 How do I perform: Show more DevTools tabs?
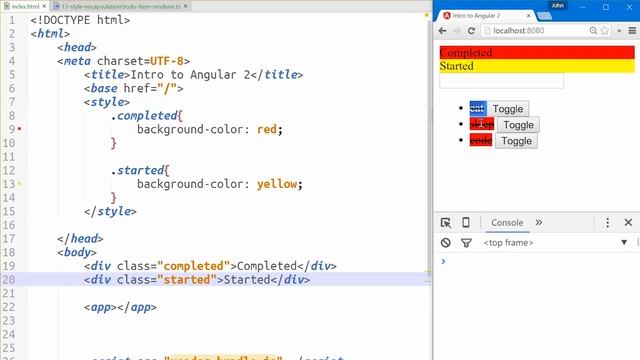pos(539,222)
